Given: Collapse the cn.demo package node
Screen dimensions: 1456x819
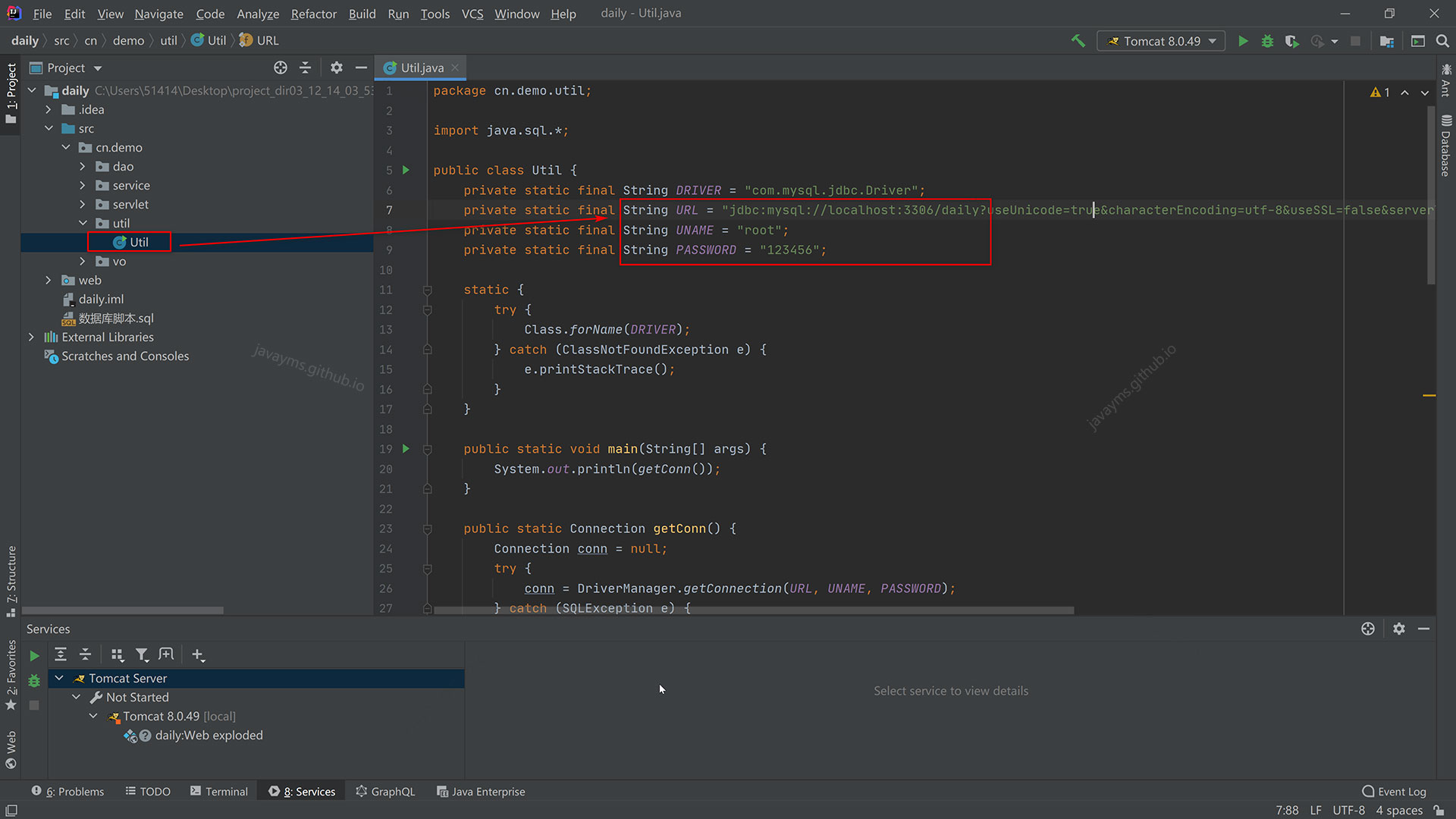Looking at the screenshot, I should pyautogui.click(x=65, y=147).
